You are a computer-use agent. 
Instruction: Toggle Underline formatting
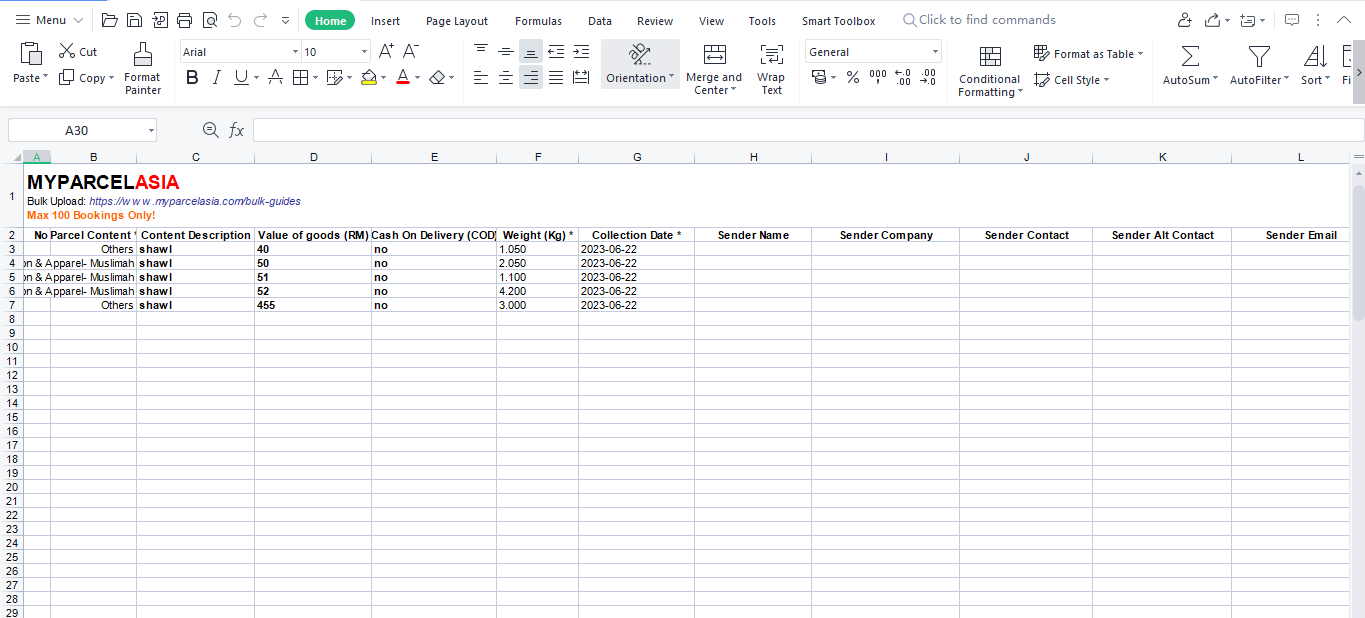pyautogui.click(x=241, y=77)
